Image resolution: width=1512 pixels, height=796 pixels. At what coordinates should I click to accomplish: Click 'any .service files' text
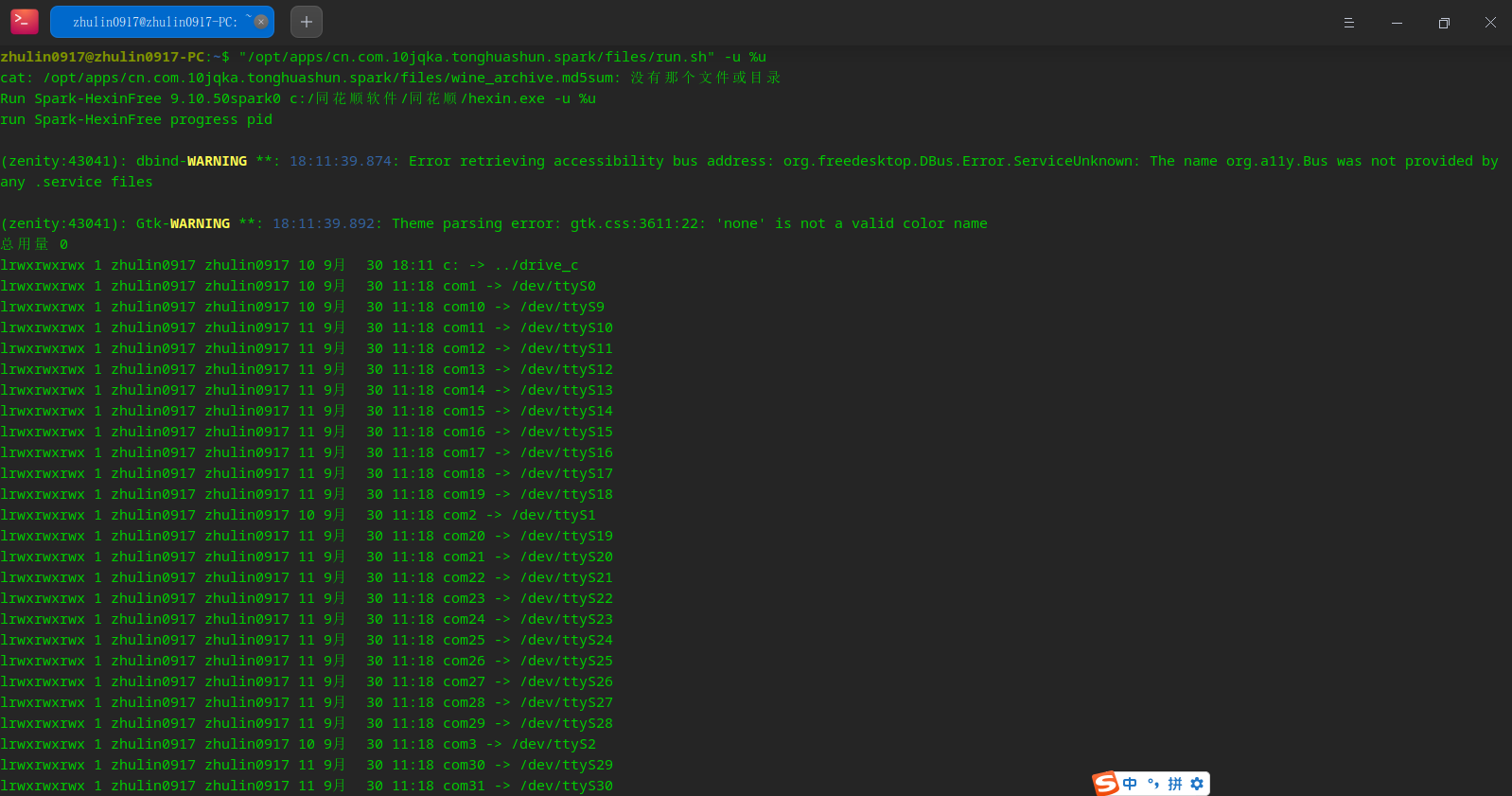(77, 182)
